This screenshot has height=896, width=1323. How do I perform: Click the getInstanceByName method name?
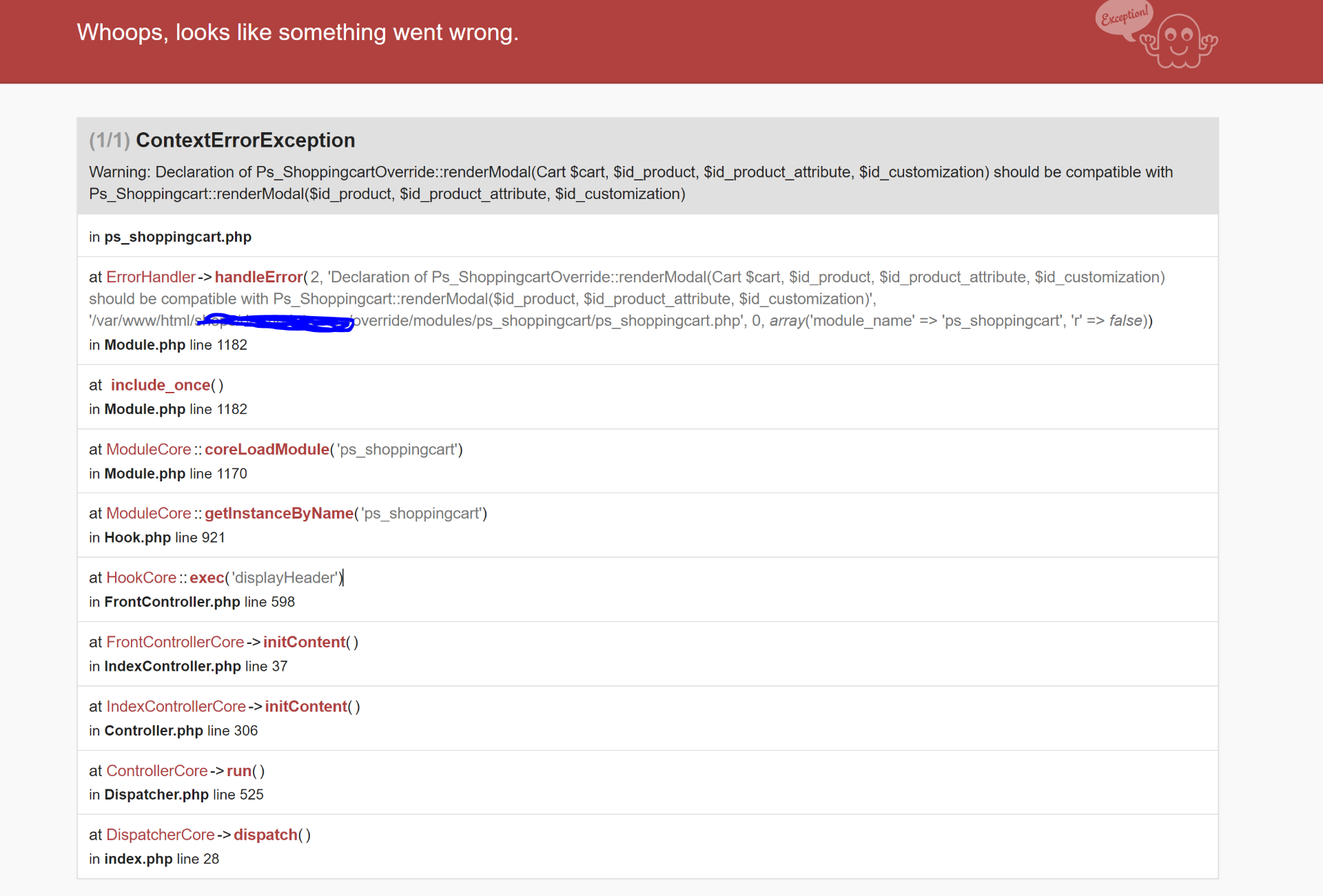[x=278, y=514]
